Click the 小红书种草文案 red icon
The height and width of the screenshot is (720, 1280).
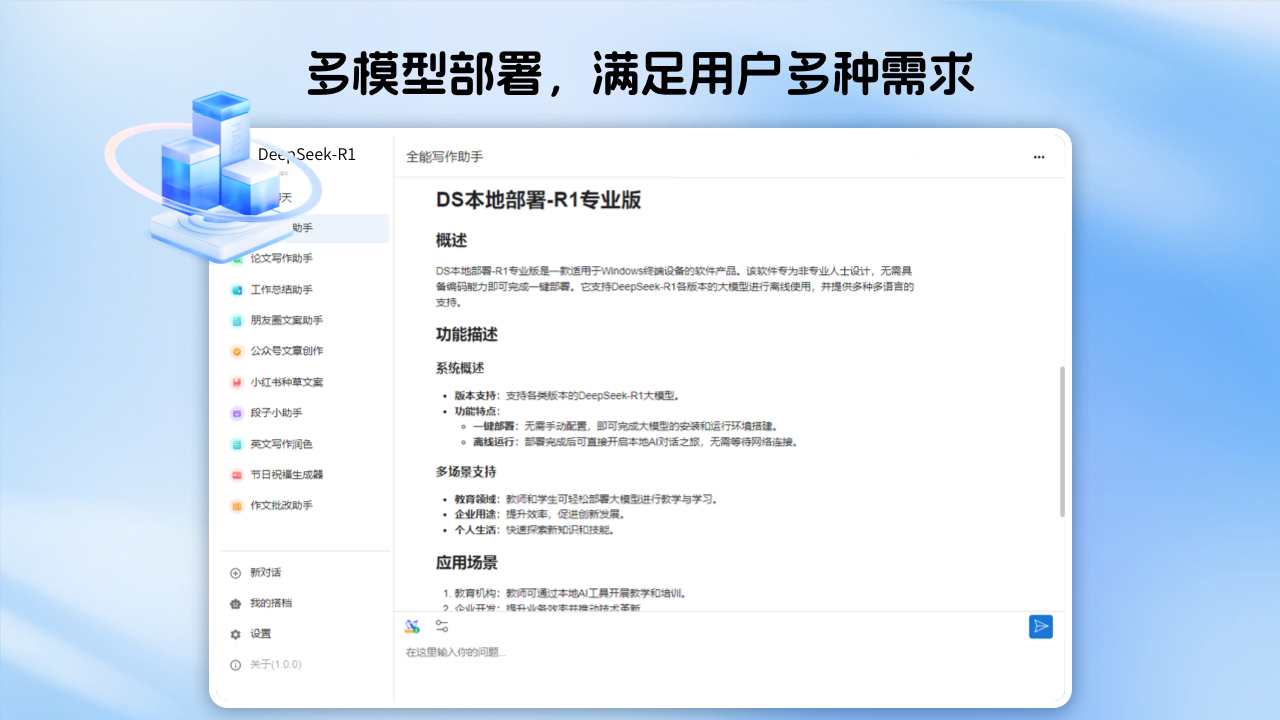237,383
